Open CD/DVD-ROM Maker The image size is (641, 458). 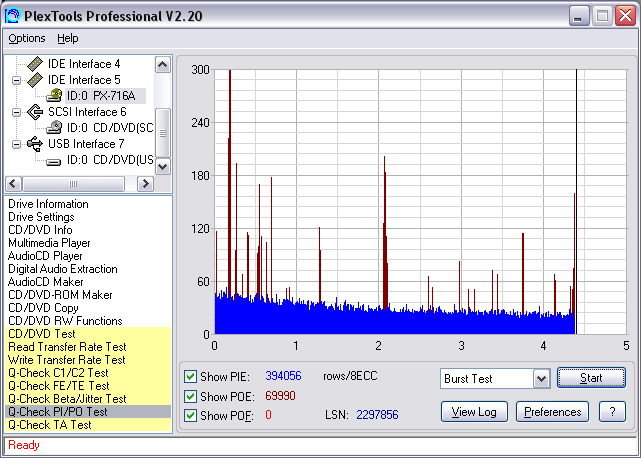[60, 295]
